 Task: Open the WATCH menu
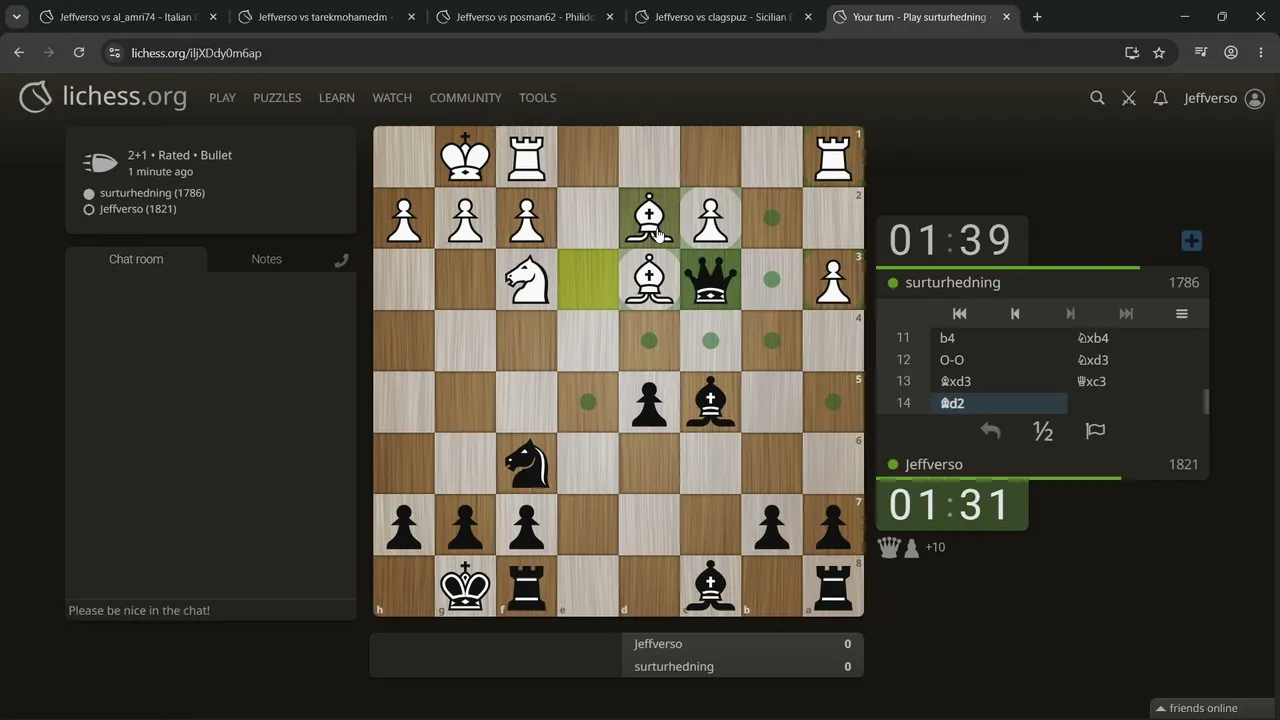pyautogui.click(x=392, y=98)
